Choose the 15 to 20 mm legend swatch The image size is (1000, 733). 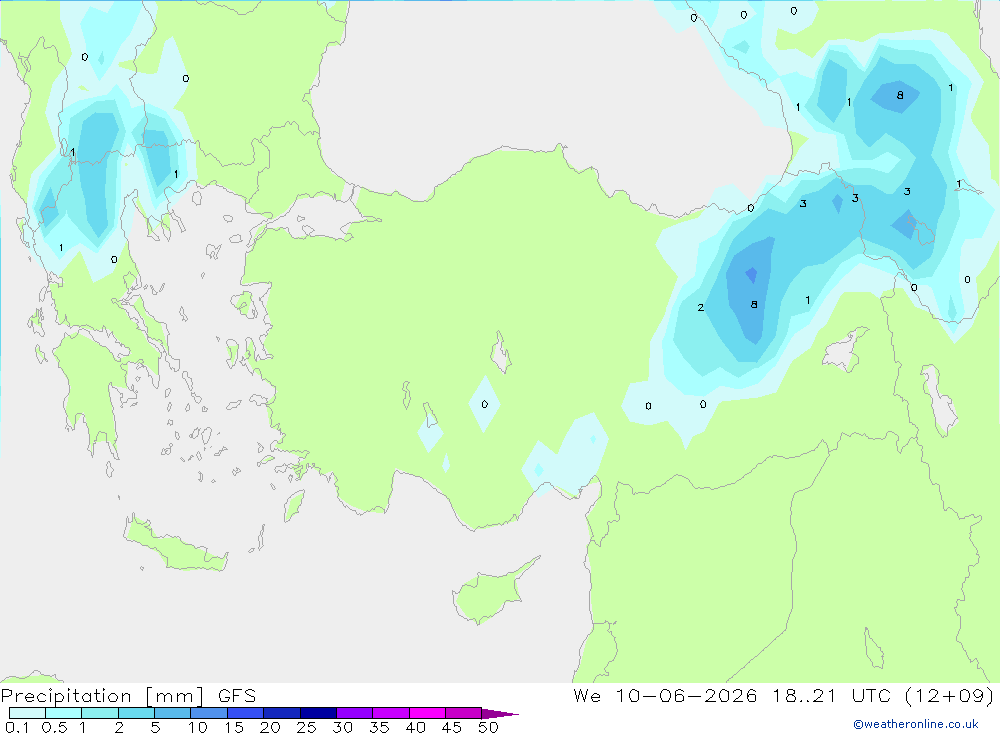point(246,713)
